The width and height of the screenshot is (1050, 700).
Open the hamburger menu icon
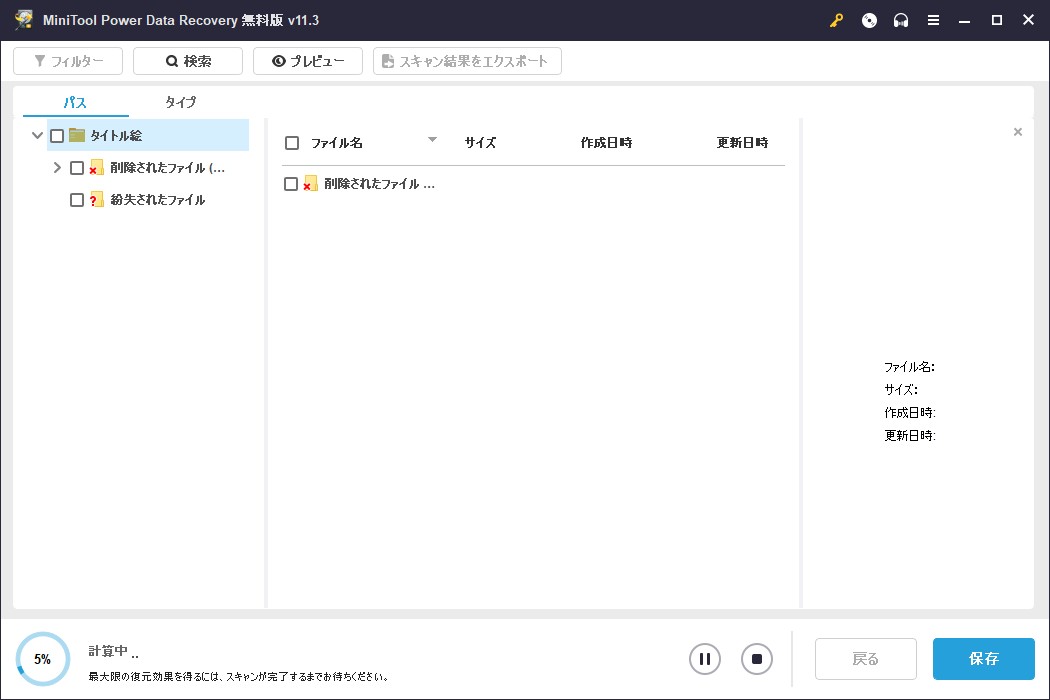[933, 21]
